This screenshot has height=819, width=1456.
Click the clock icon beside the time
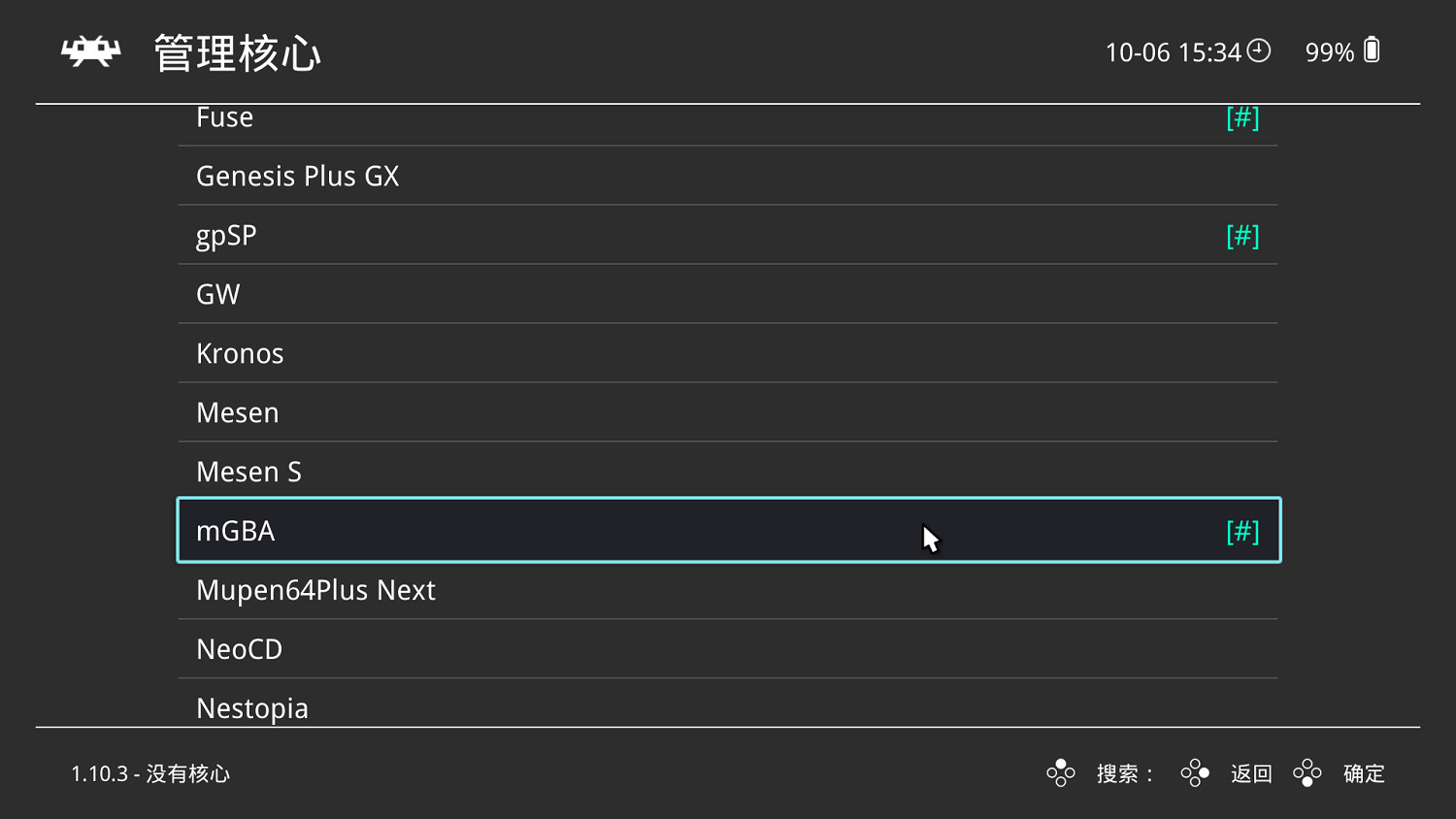(1259, 50)
